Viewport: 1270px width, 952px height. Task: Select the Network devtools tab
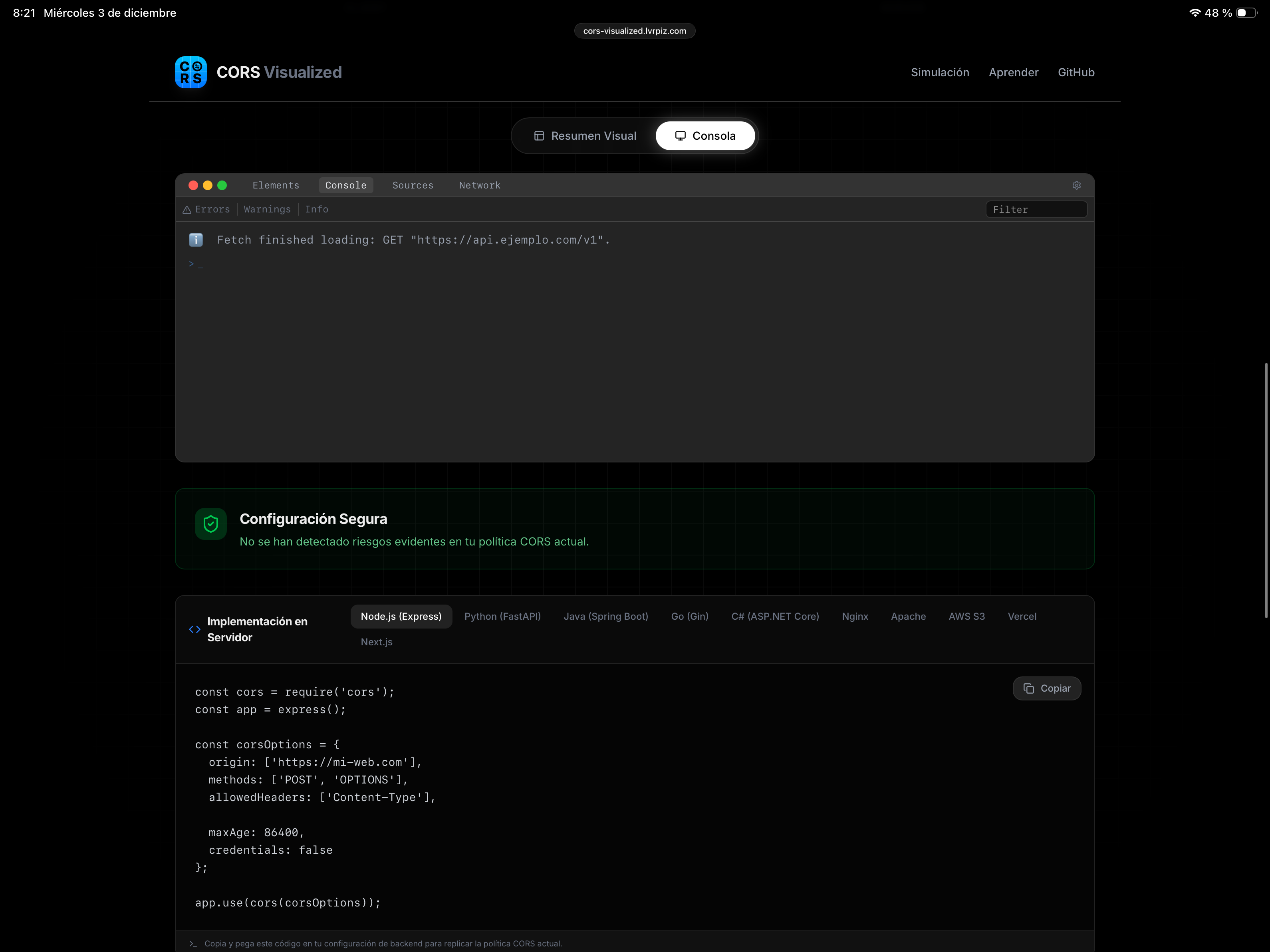pyautogui.click(x=479, y=185)
